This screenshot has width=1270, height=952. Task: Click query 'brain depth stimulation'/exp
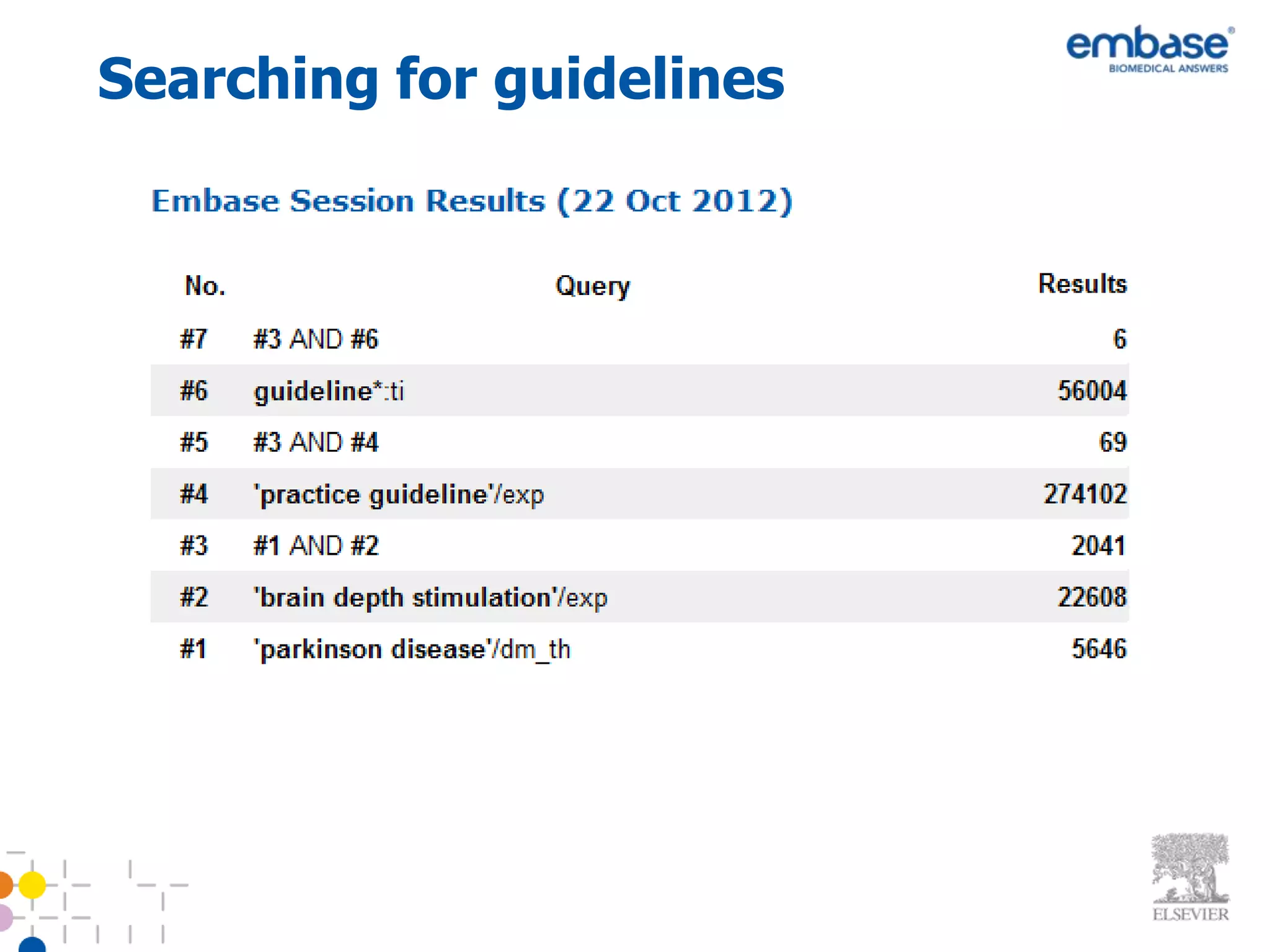430,598
